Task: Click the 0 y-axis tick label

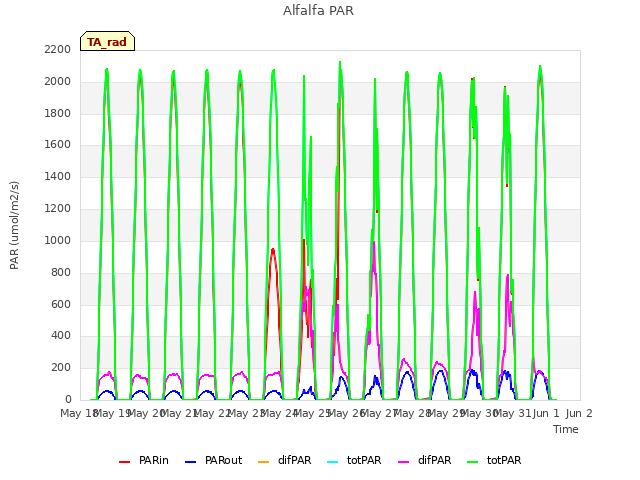Action: click(x=68, y=399)
